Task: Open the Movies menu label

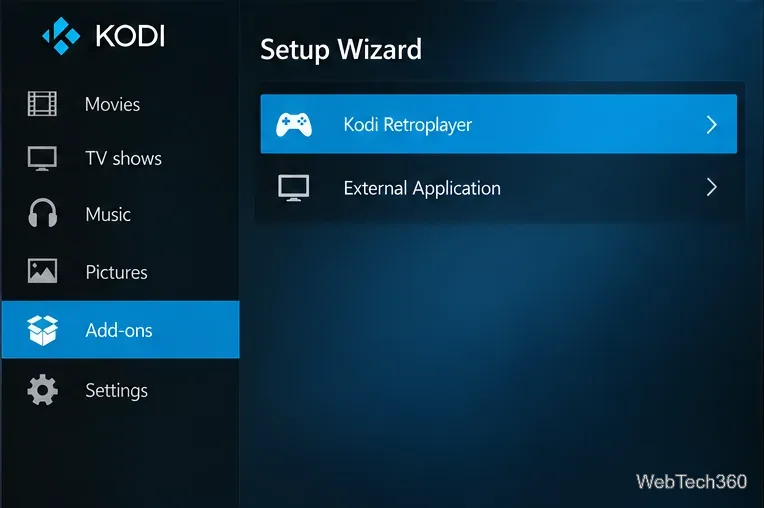Action: 113,104
